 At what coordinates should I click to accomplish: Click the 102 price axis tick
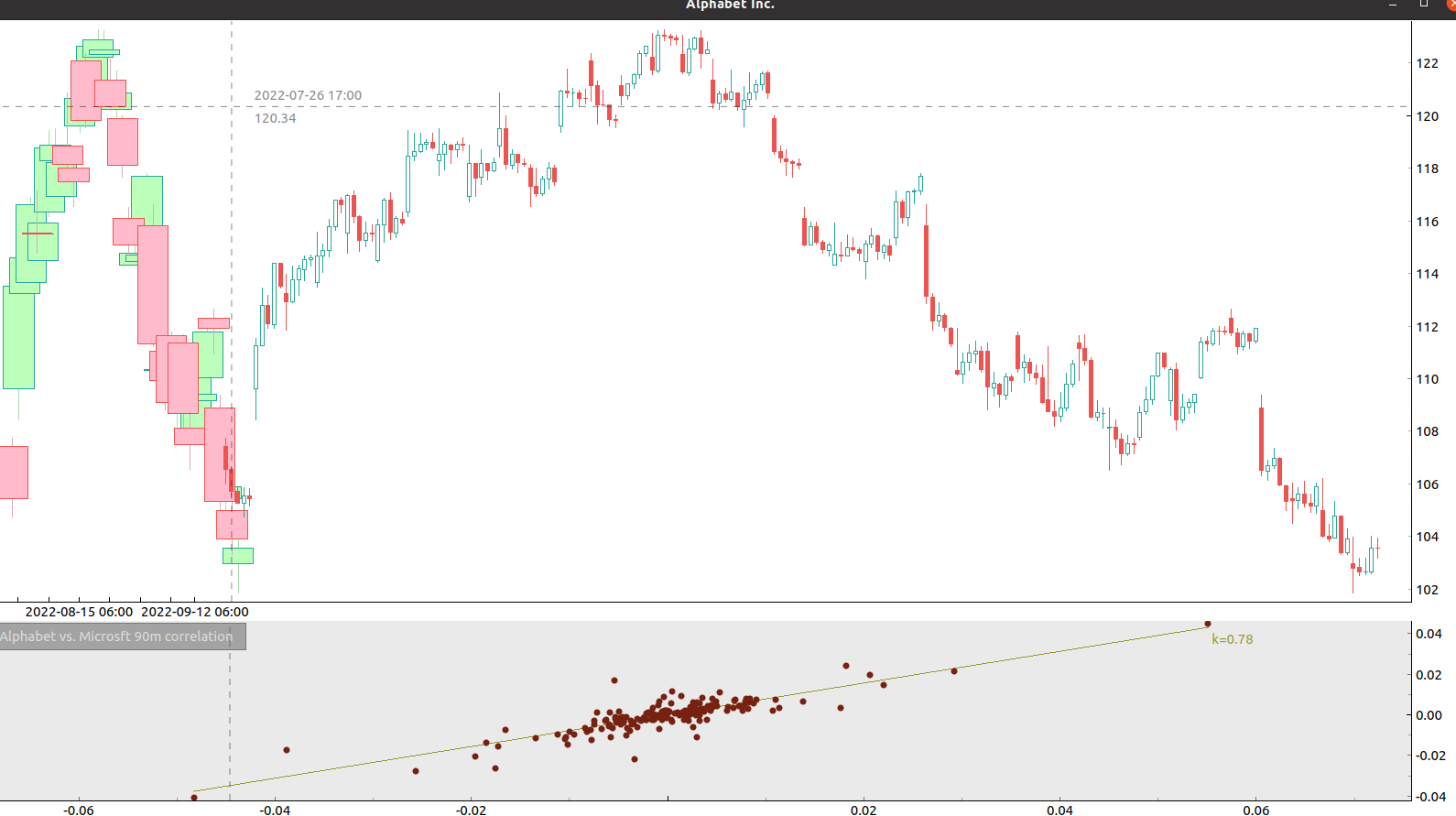(1427, 590)
